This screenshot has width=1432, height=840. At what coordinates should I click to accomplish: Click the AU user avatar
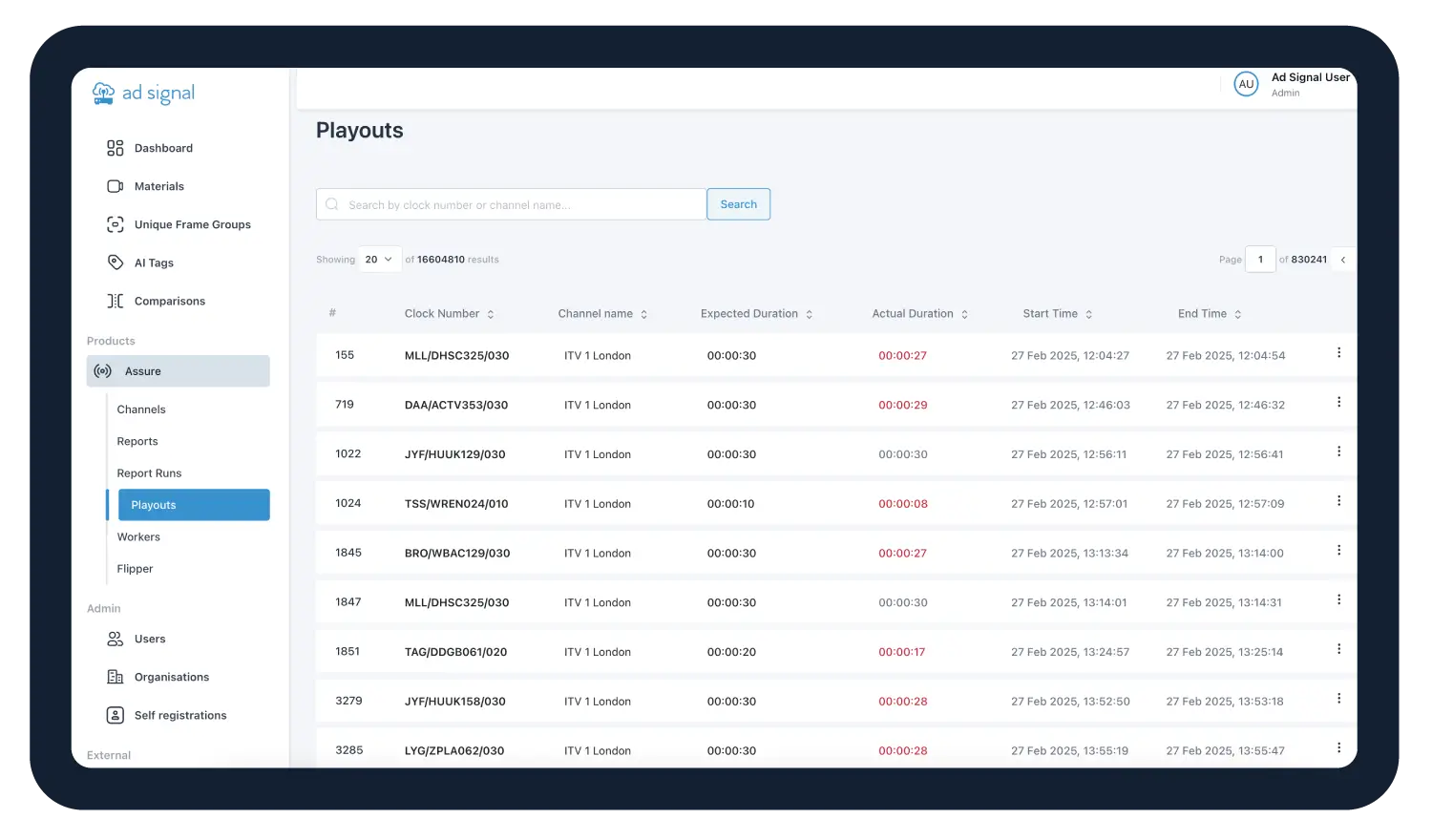pos(1246,84)
